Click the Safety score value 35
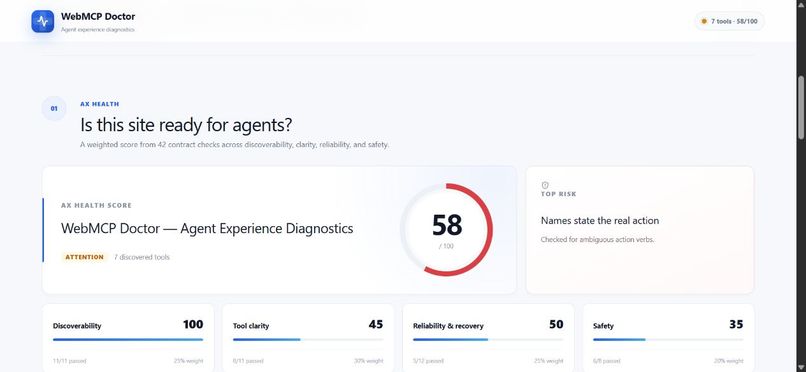Image resolution: width=806 pixels, height=372 pixels. pyautogui.click(x=736, y=325)
